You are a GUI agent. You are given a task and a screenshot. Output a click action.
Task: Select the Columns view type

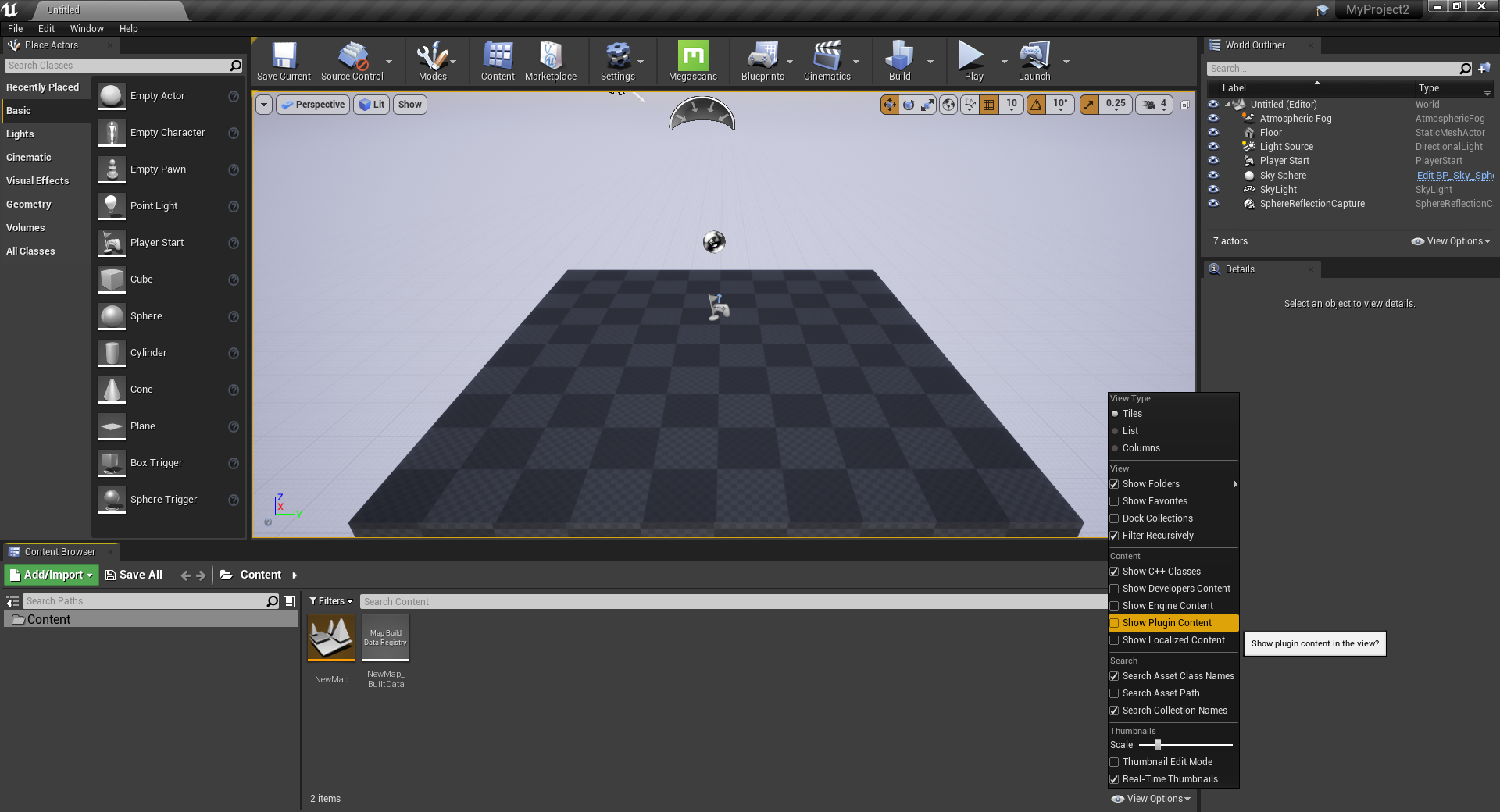(x=1173, y=448)
